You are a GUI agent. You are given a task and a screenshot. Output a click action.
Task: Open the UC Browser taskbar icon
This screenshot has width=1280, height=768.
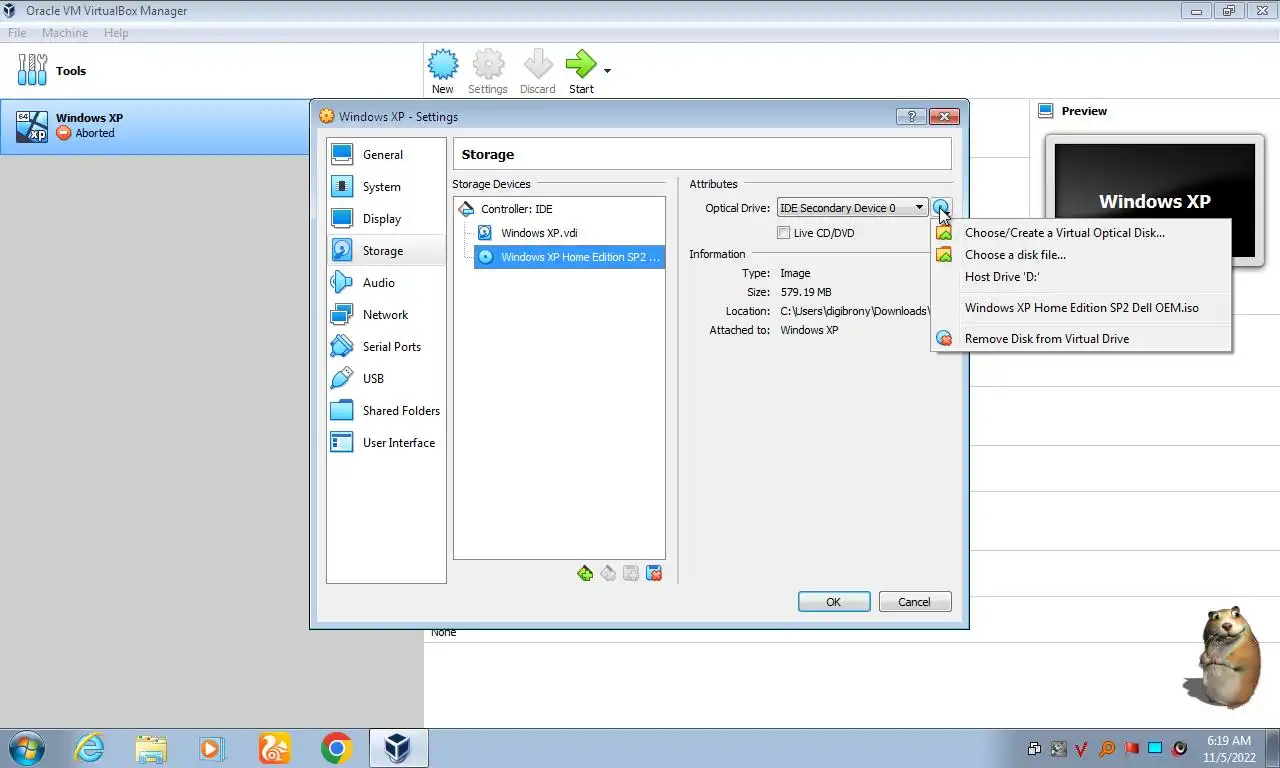click(x=274, y=748)
